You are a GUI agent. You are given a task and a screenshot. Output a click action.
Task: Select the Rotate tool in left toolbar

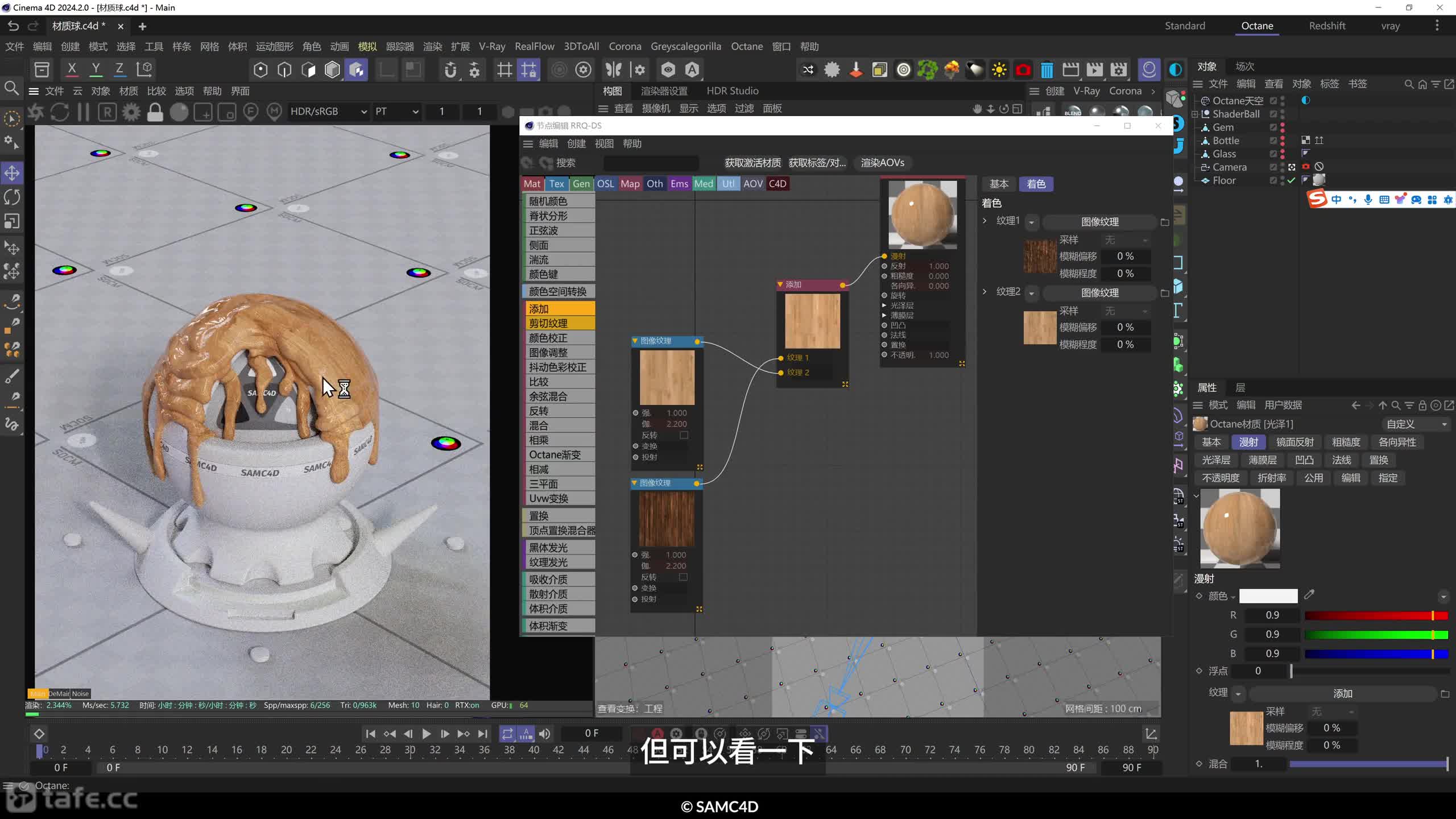[12, 197]
